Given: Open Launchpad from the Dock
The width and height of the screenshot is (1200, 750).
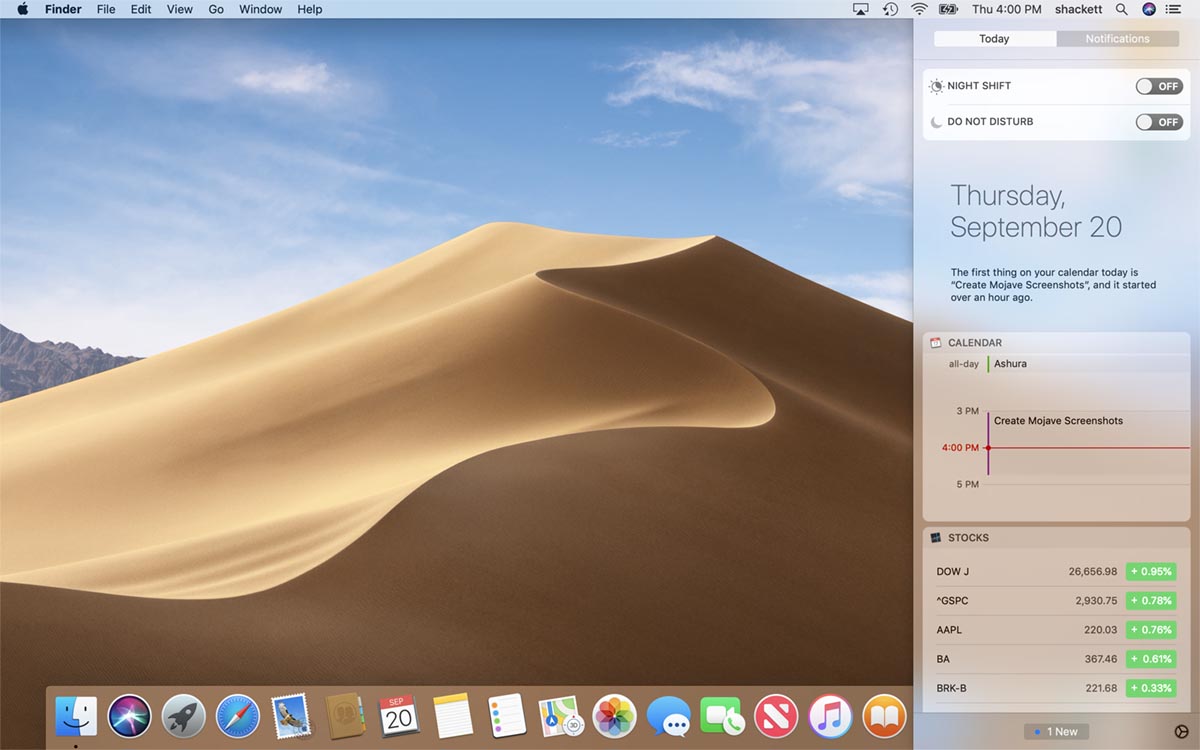Looking at the screenshot, I should [183, 716].
